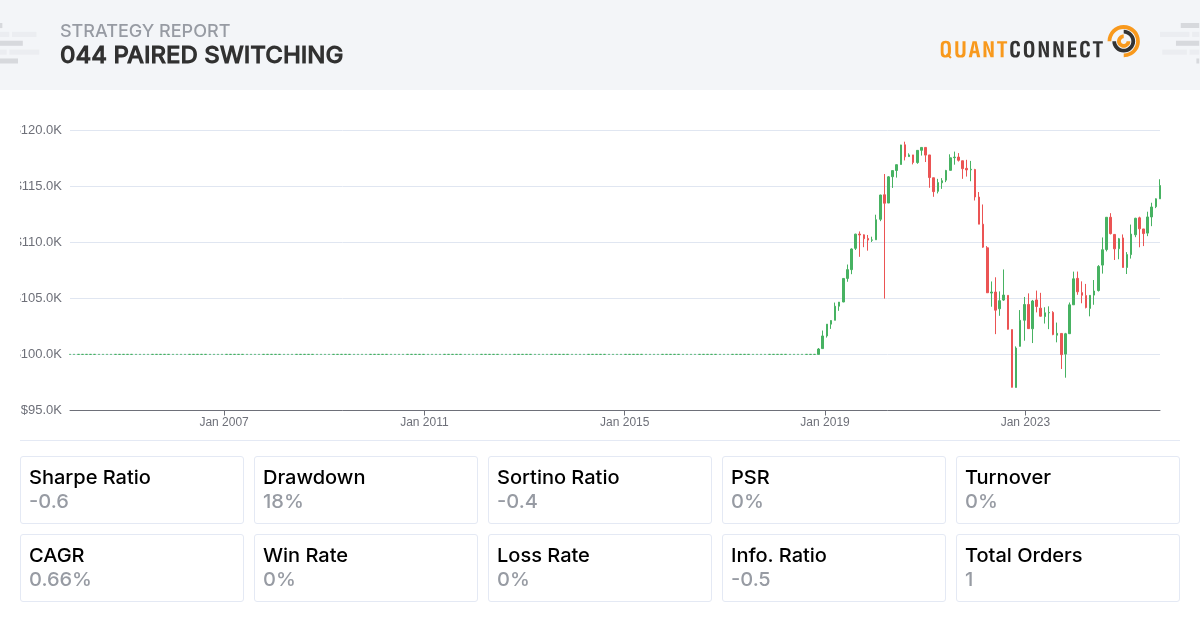Click the Sortino Ratio label
Image resolution: width=1200 pixels, height=632 pixels.
click(558, 477)
